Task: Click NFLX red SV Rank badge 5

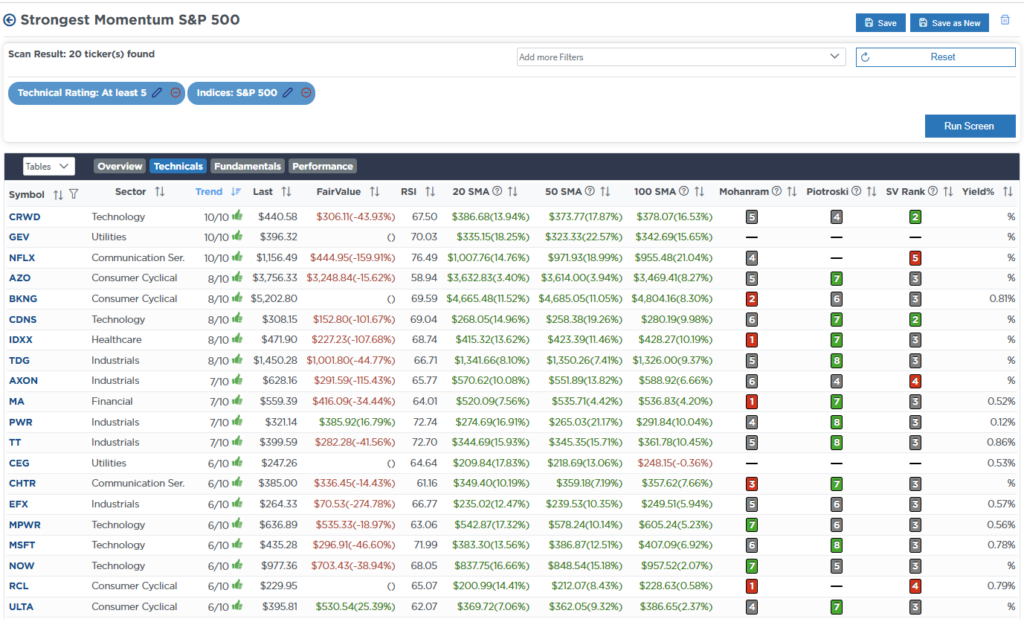Action: click(915, 258)
